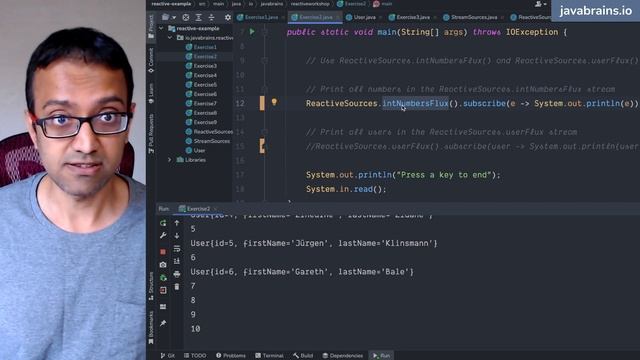Expand the Libraries node

pos(170,160)
